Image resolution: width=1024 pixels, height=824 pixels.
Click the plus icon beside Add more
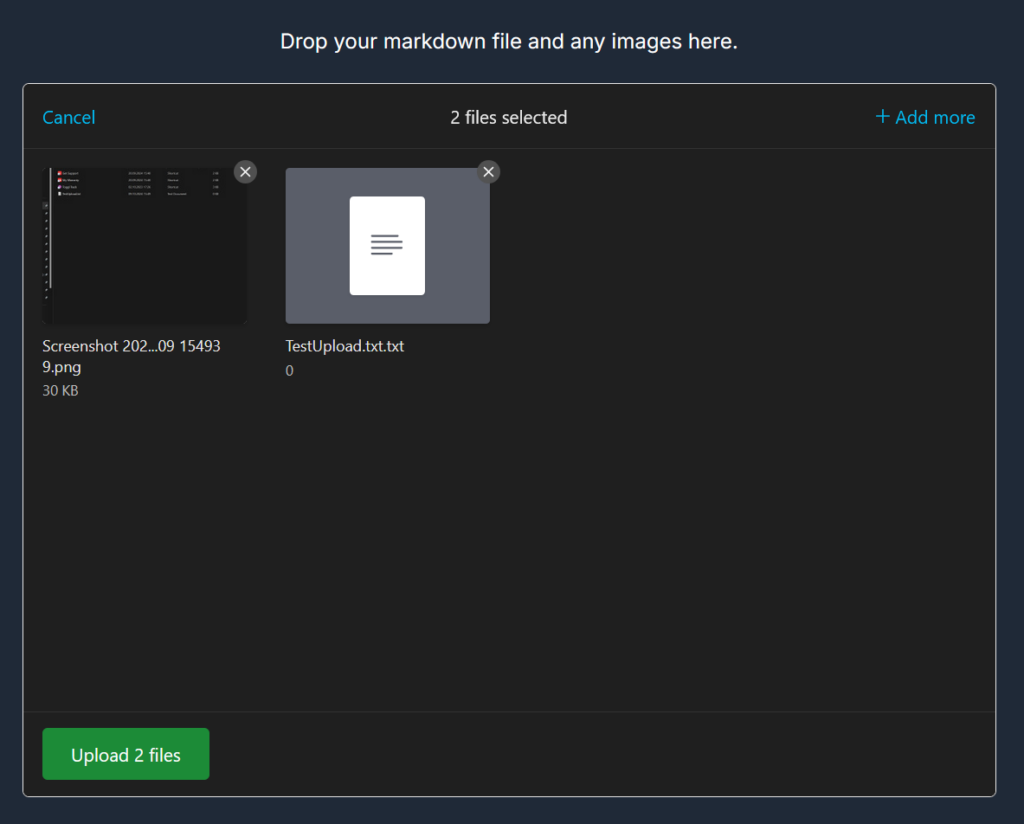tap(882, 117)
